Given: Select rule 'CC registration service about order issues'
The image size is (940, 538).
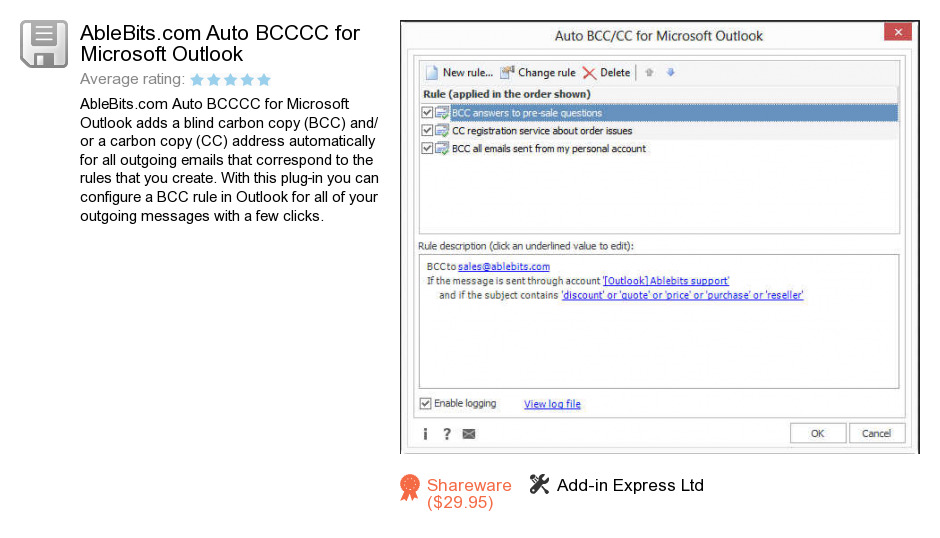Looking at the screenshot, I should pos(542,131).
